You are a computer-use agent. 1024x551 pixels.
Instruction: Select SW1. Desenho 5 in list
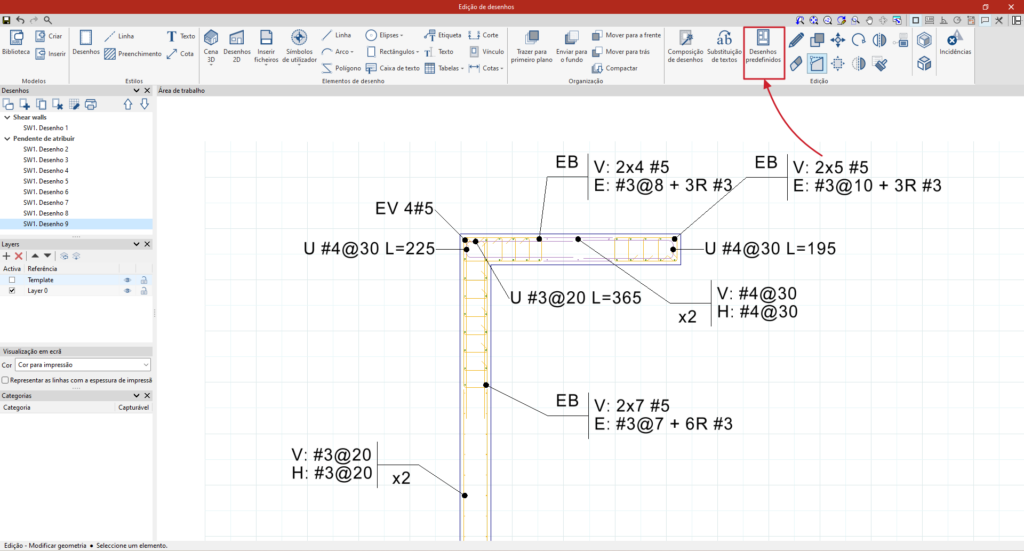pyautogui.click(x=46, y=181)
